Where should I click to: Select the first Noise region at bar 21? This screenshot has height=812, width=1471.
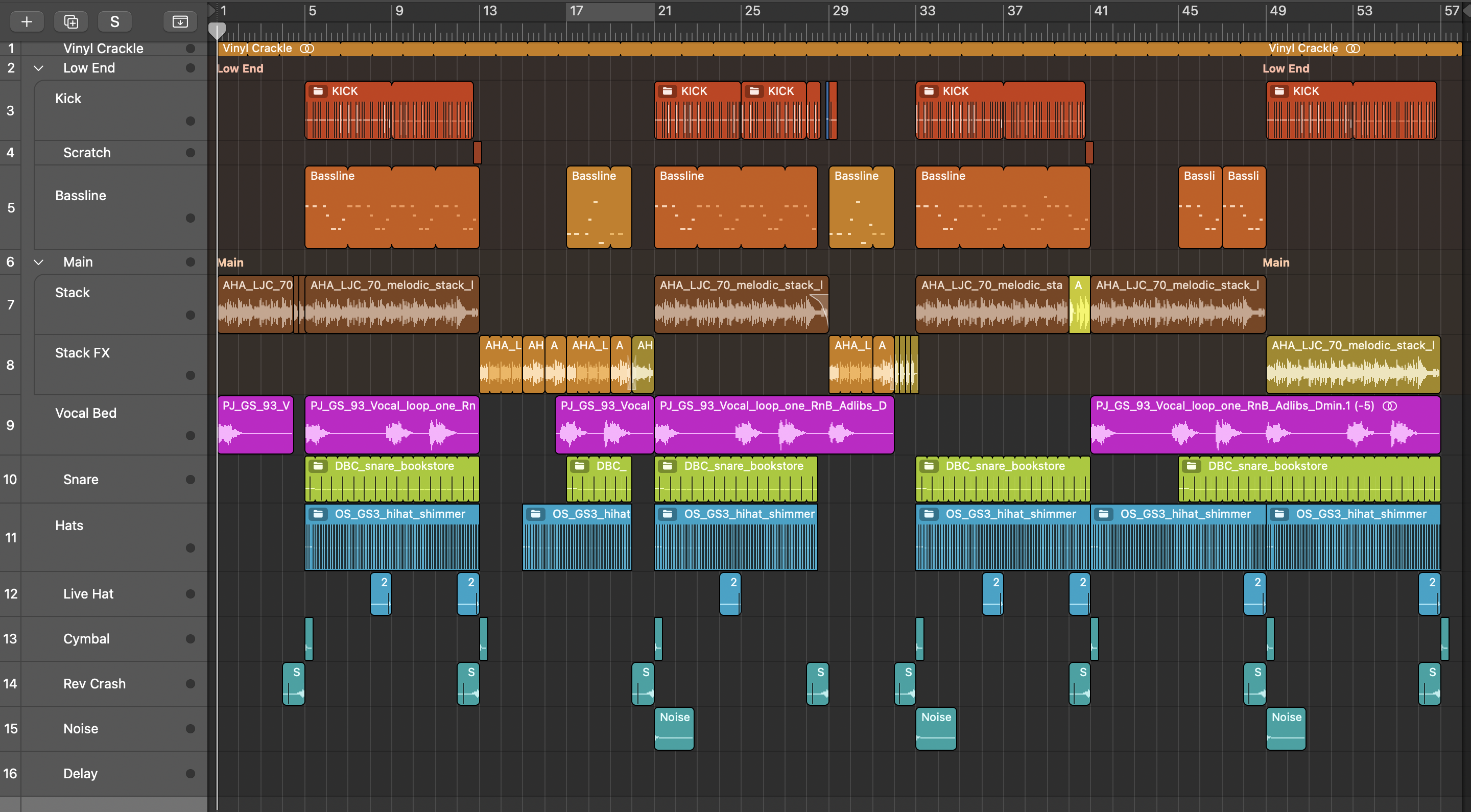pos(674,729)
